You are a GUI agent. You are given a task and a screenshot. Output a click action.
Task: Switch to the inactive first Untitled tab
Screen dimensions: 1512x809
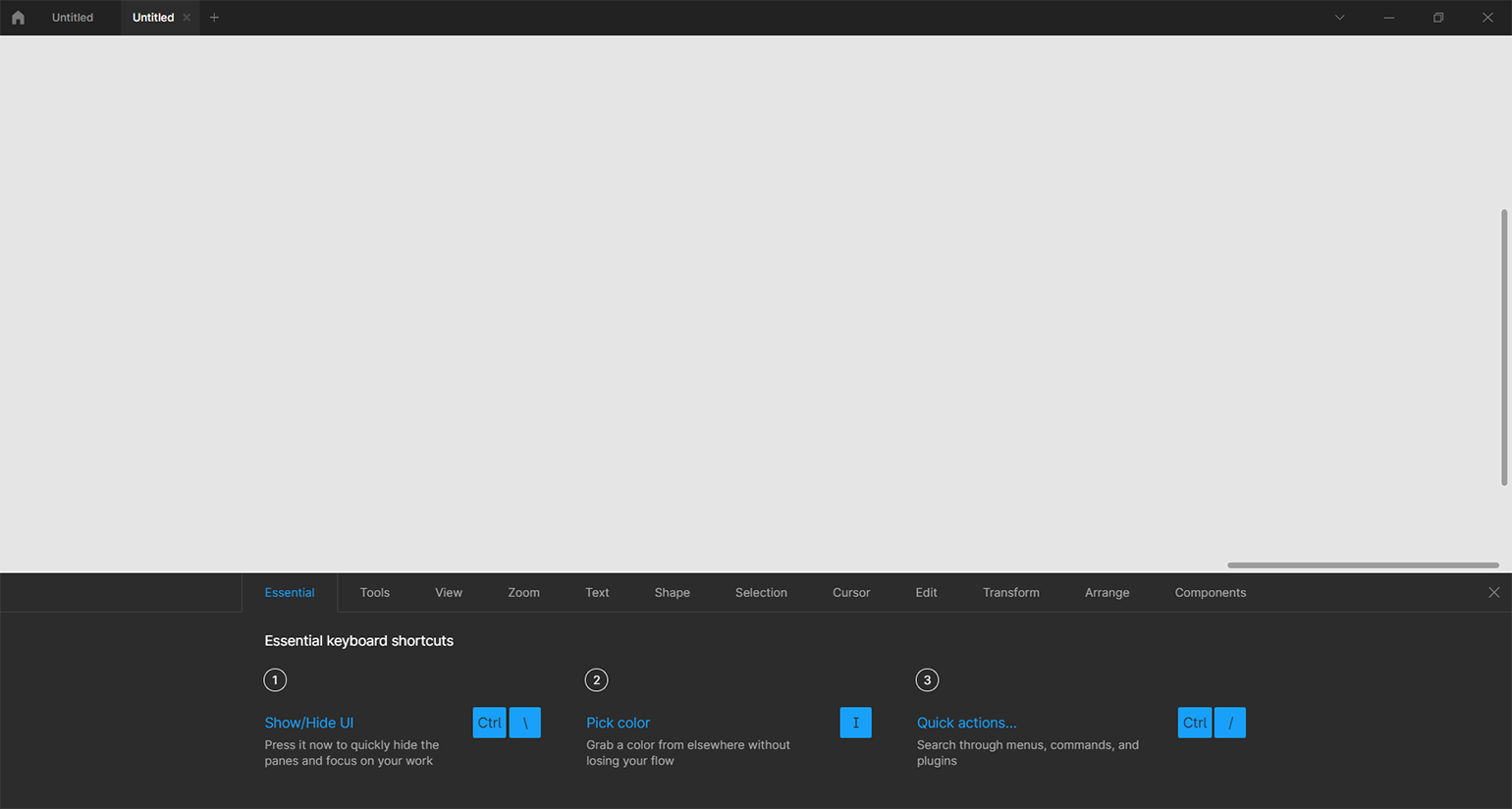(x=73, y=18)
